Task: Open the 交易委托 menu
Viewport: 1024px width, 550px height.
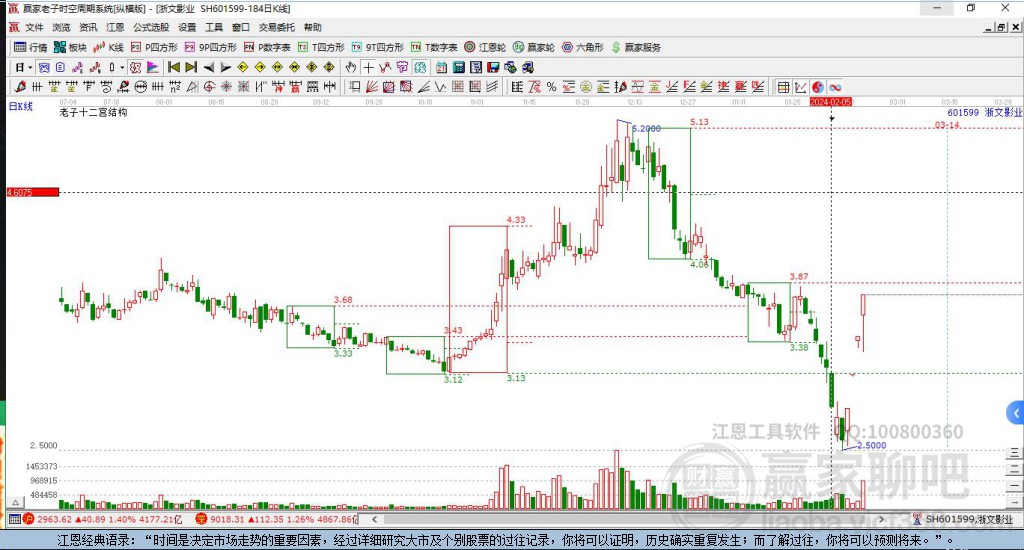Action: click(276, 27)
